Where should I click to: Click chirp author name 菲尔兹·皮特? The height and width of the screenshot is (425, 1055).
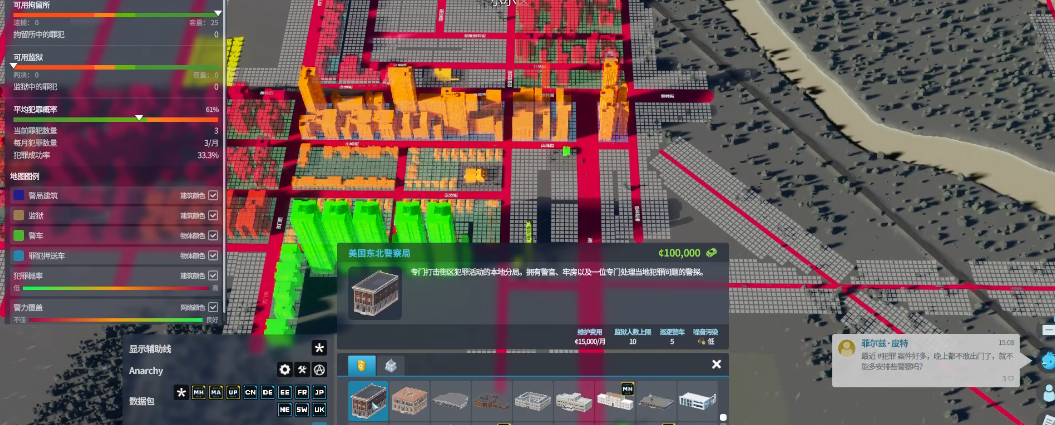click(884, 343)
